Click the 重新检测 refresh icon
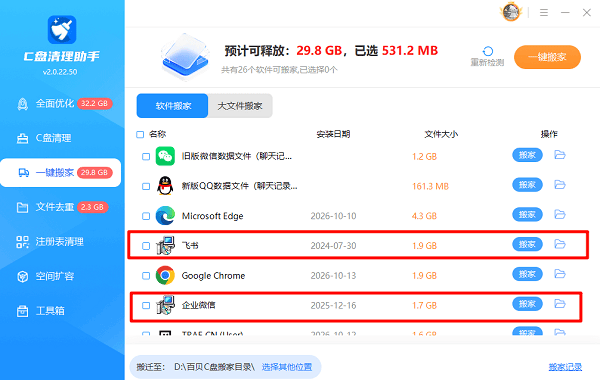Viewport: 600px width, 380px height. tap(488, 51)
